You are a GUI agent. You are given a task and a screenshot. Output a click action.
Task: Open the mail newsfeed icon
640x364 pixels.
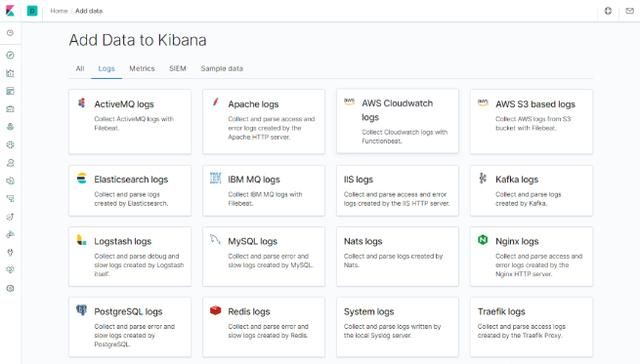click(629, 11)
